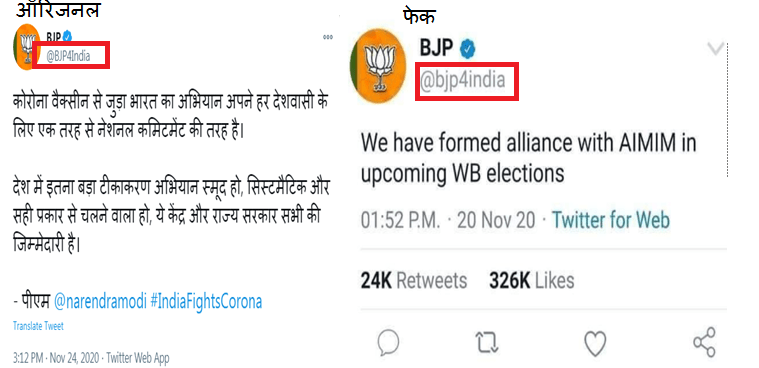Image resolution: width=759 pixels, height=368 pixels.
Task: Click the 01:52 P.M. 20 Nov 20 timestamp
Action: pyautogui.click(x=448, y=221)
